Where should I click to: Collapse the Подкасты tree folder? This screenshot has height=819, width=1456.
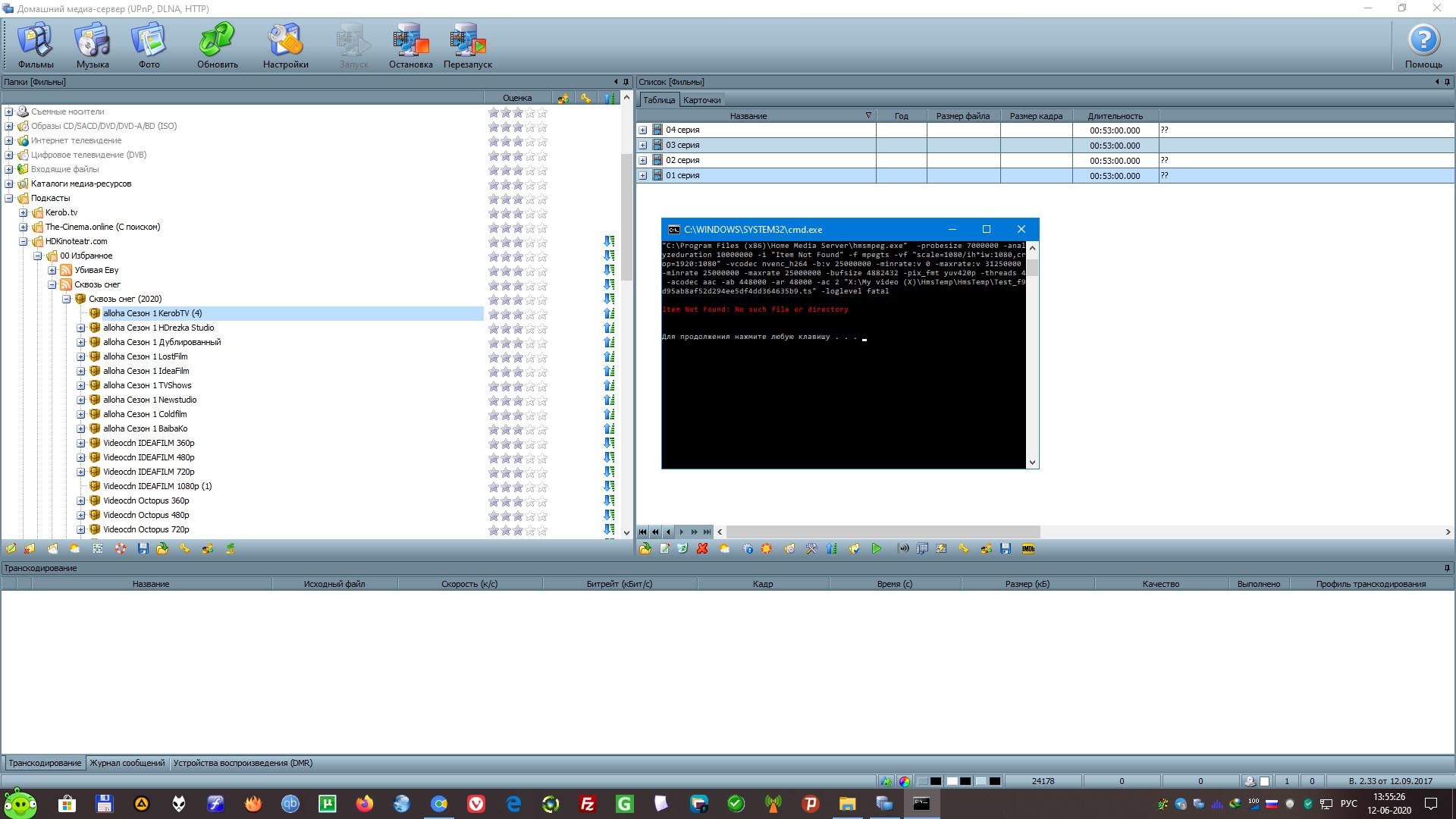pyautogui.click(x=9, y=199)
